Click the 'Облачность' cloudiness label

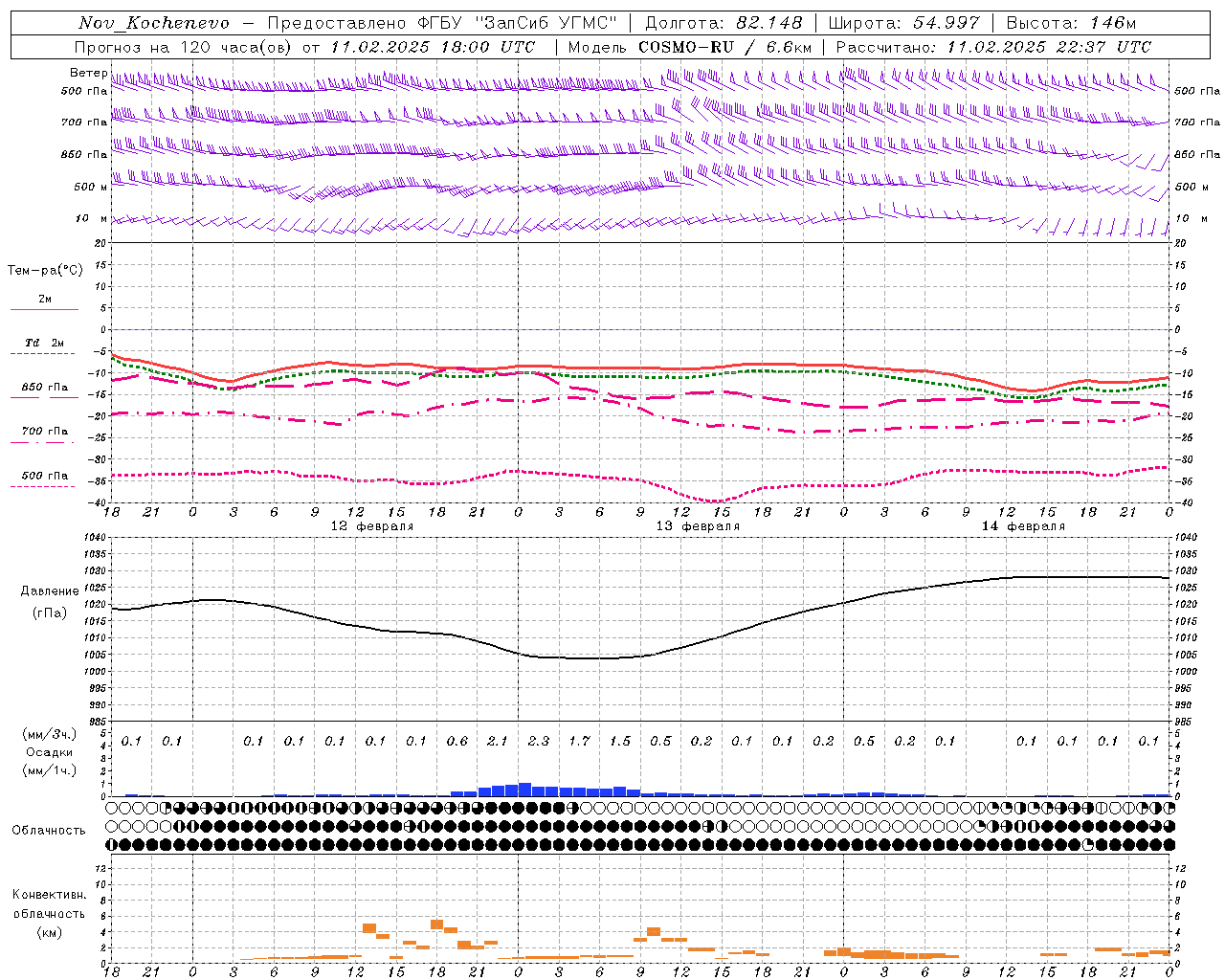(x=49, y=831)
